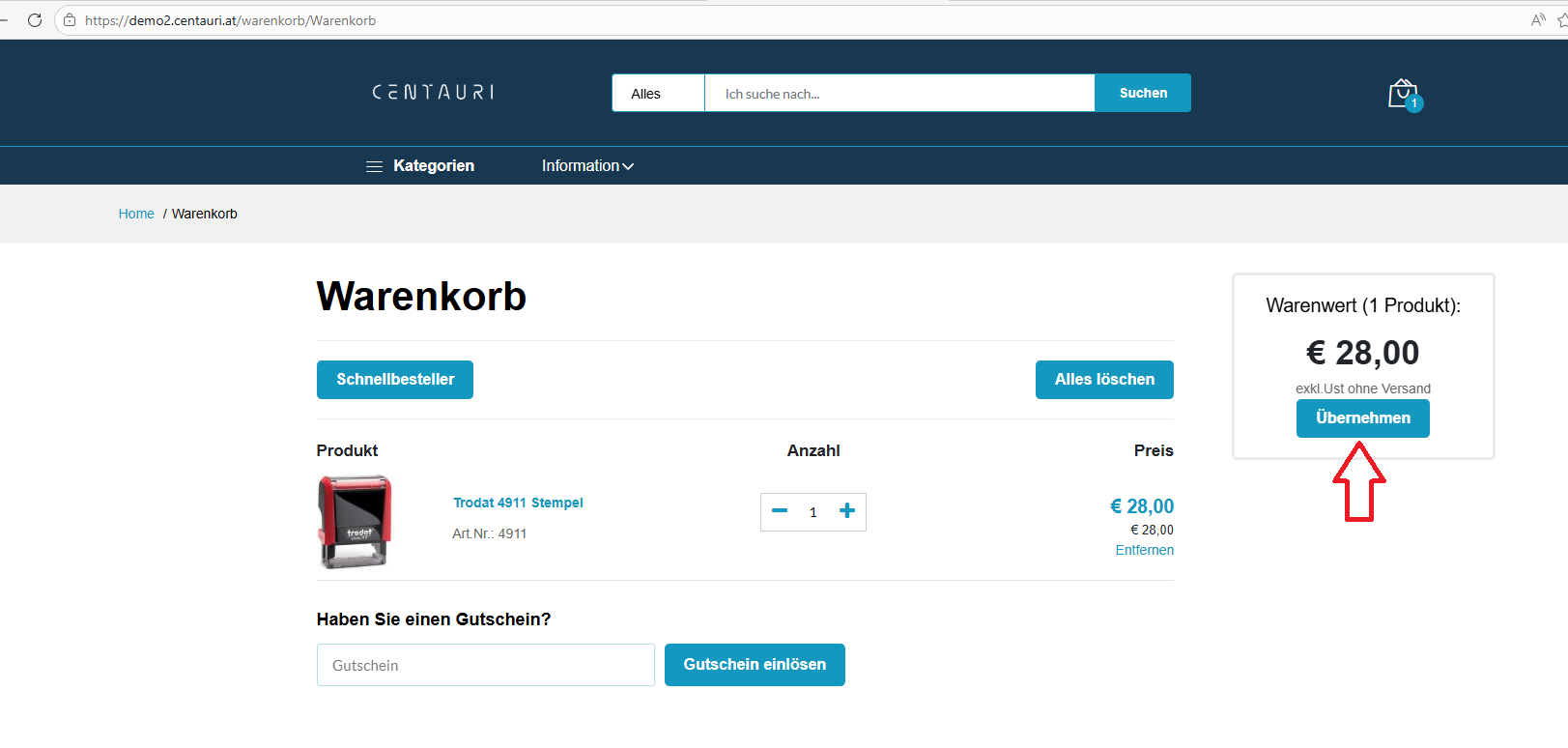
Task: Click the read aloud icon in address bar
Action: [1537, 20]
